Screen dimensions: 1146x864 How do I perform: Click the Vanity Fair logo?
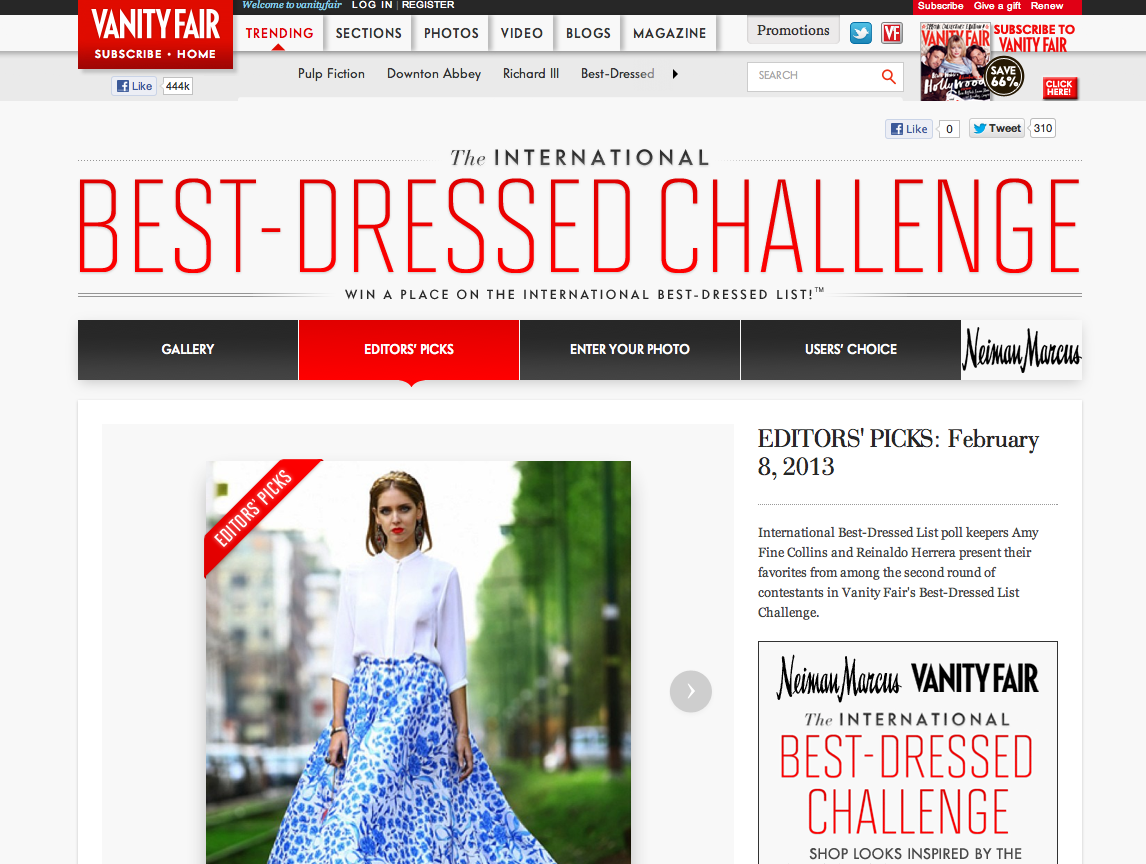pyautogui.click(x=155, y=24)
